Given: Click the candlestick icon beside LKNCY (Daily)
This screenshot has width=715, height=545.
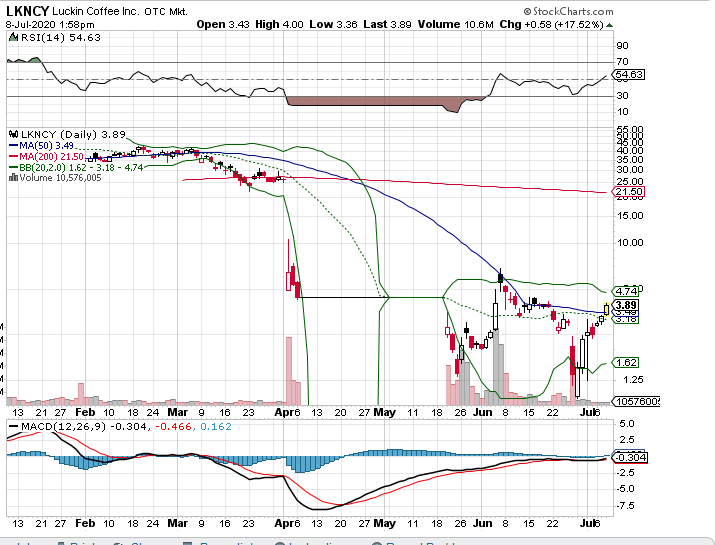Looking at the screenshot, I should [x=14, y=134].
